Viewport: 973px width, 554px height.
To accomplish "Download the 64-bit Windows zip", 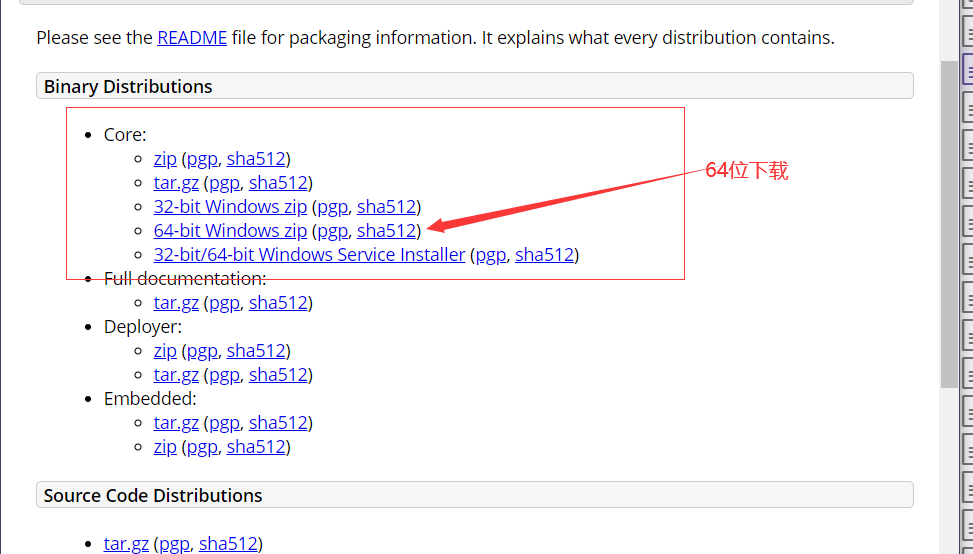I will click(x=230, y=231).
